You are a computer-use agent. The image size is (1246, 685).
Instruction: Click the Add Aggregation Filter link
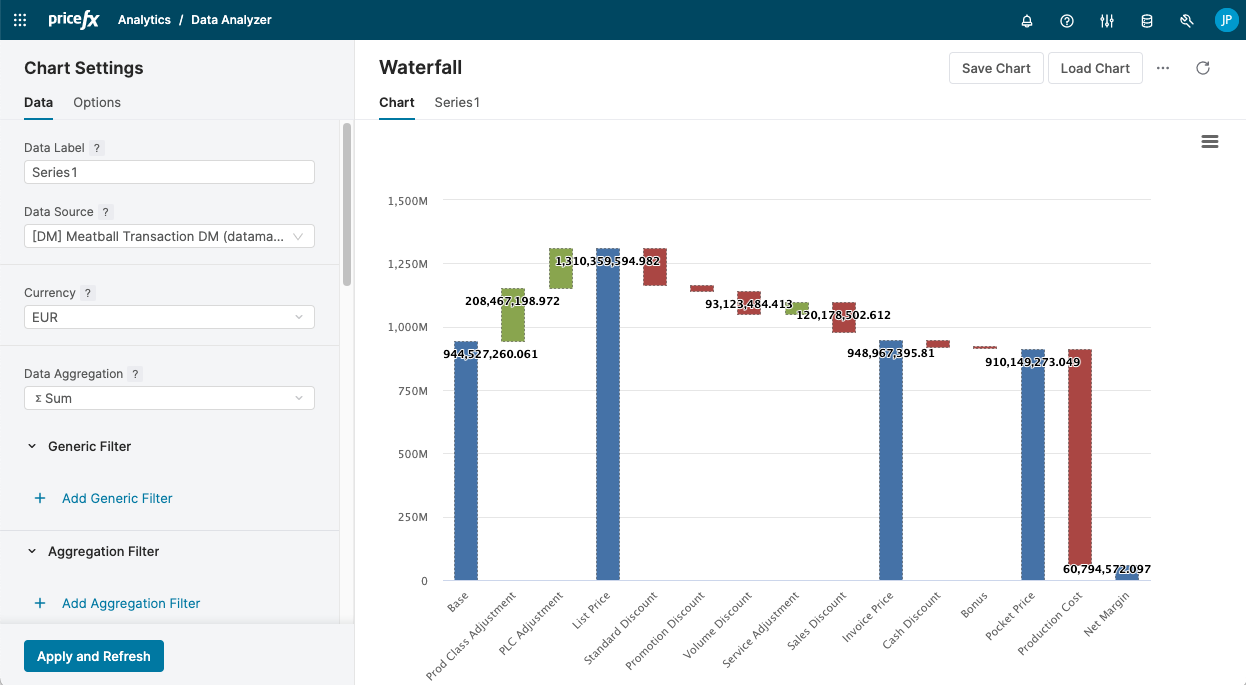pyautogui.click(x=130, y=604)
